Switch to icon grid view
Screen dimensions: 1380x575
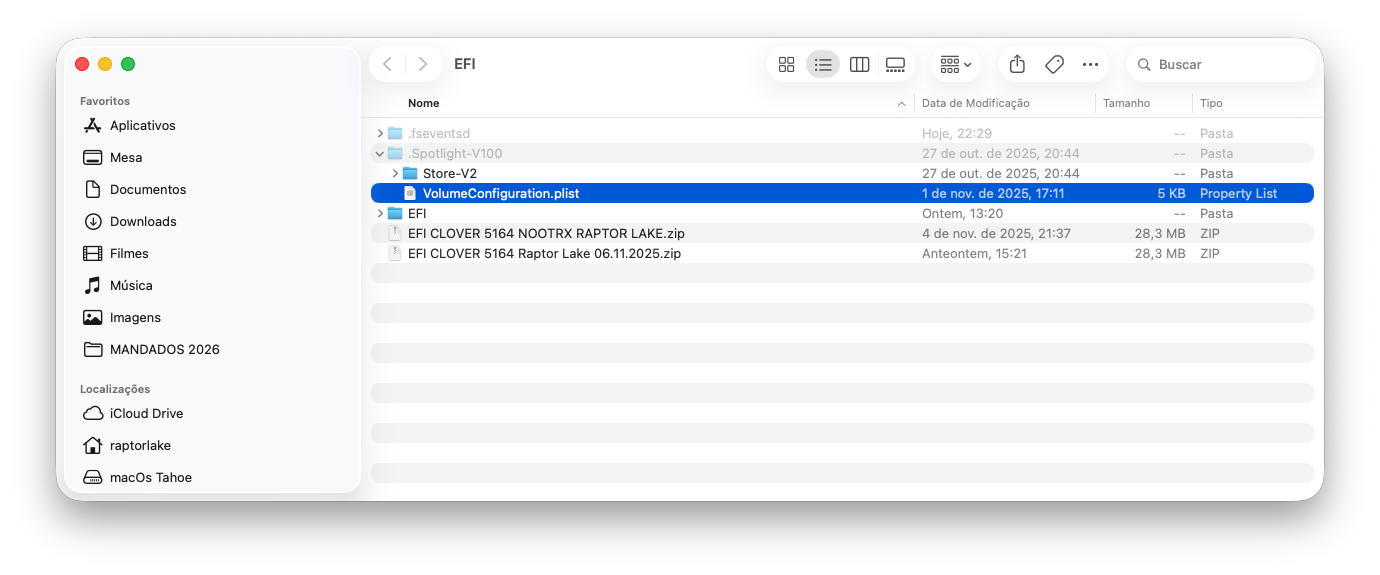[786, 64]
